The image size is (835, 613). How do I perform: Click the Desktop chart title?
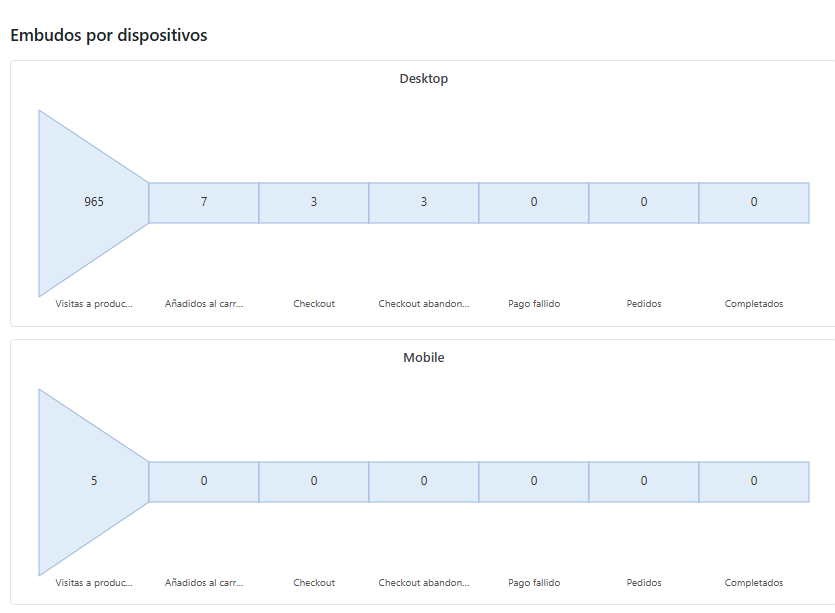(424, 79)
